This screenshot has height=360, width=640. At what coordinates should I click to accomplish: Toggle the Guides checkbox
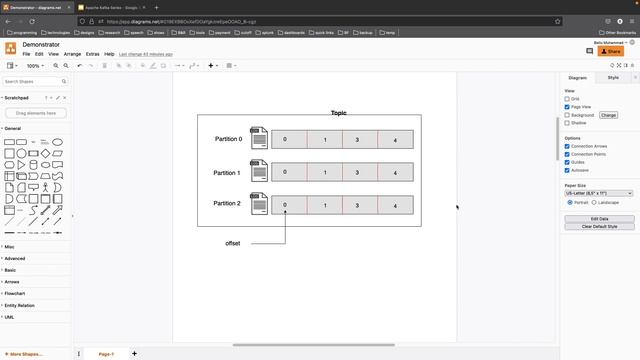point(567,162)
